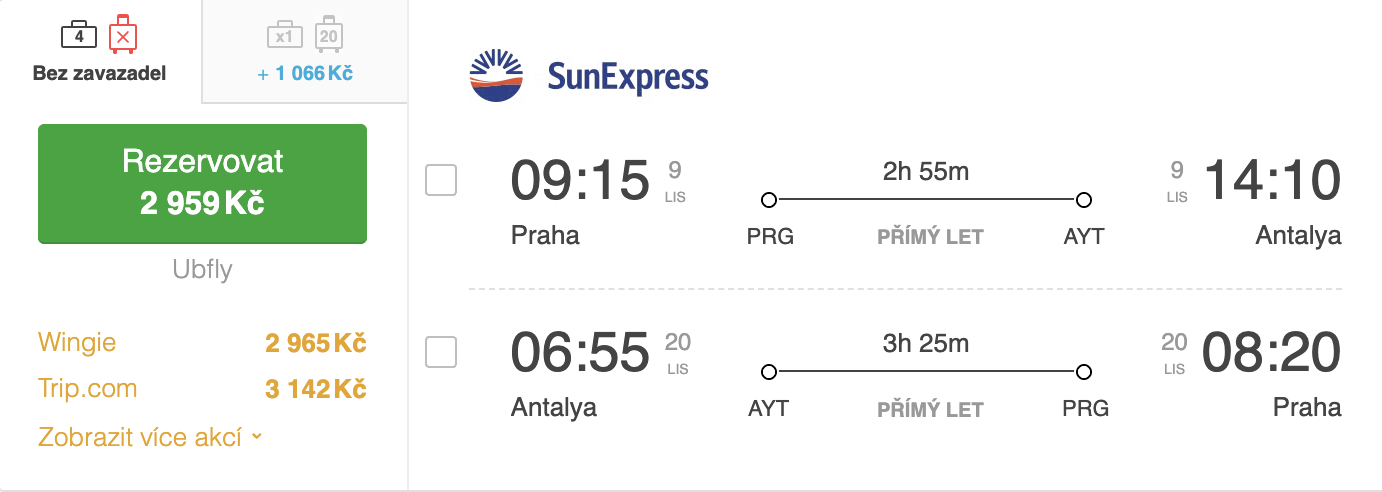1382x492 pixels.
Task: Click the Ubfly provider label
Action: click(202, 270)
